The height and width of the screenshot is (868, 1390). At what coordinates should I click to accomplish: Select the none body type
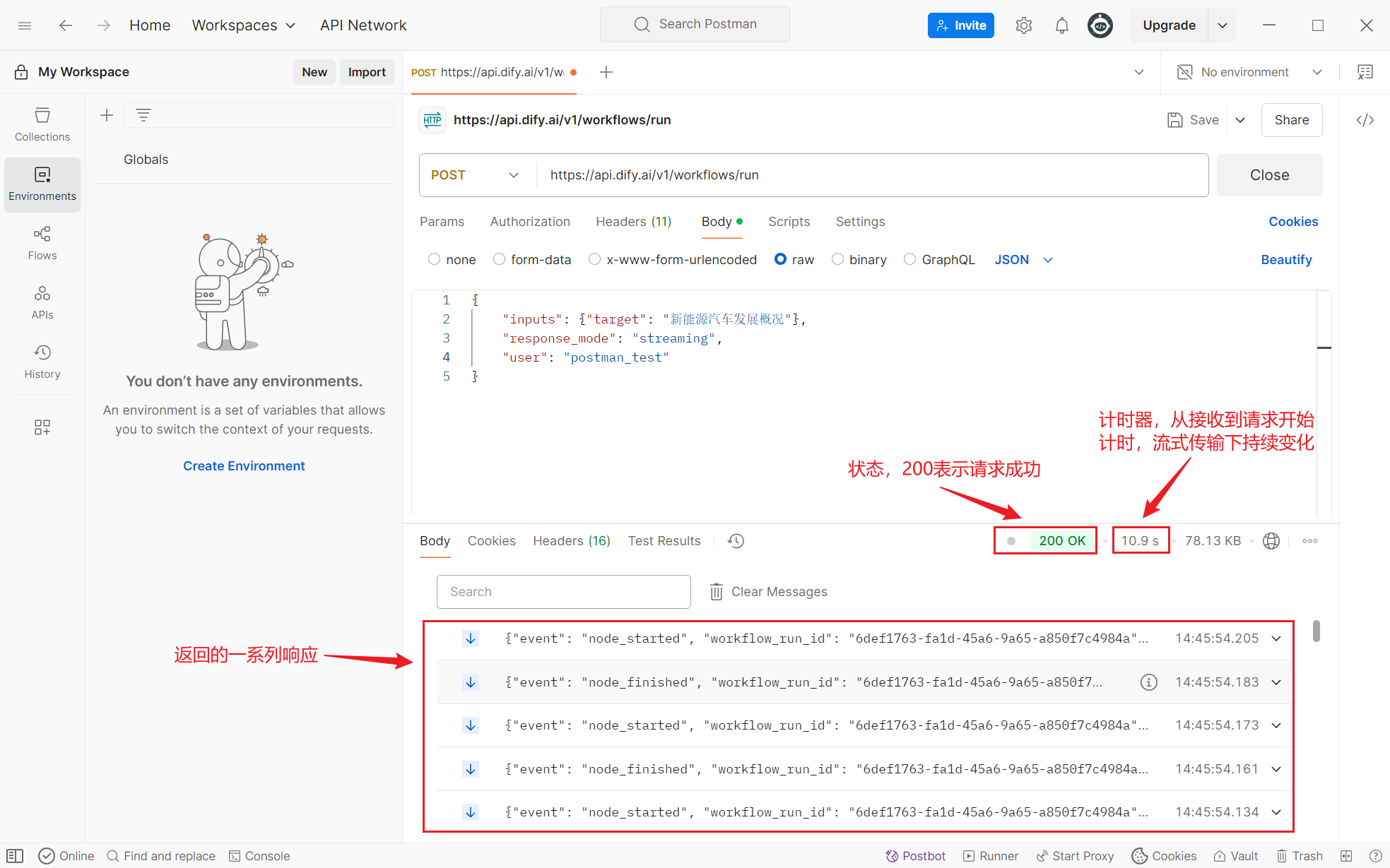pos(434,259)
